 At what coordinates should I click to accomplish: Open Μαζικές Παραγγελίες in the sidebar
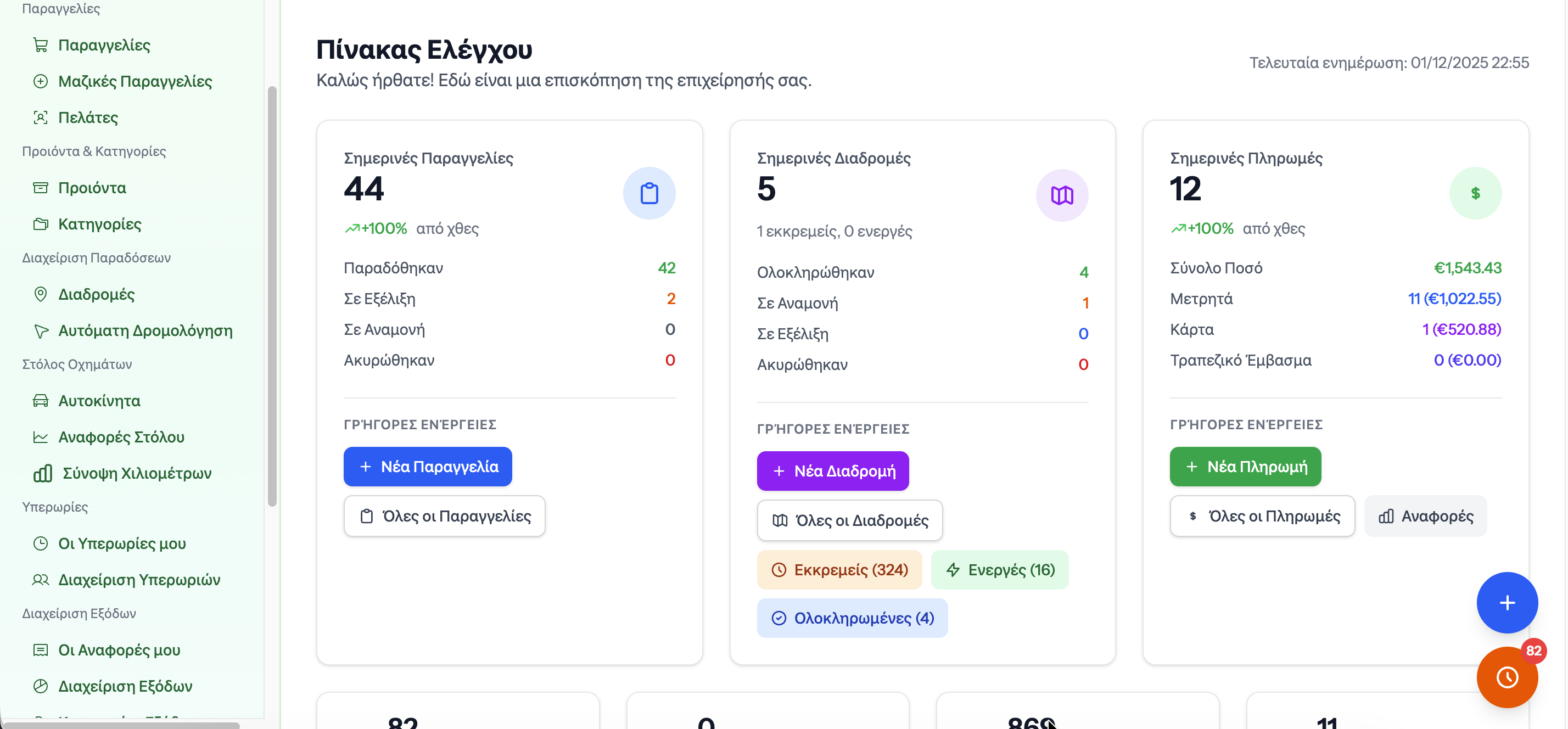(135, 81)
